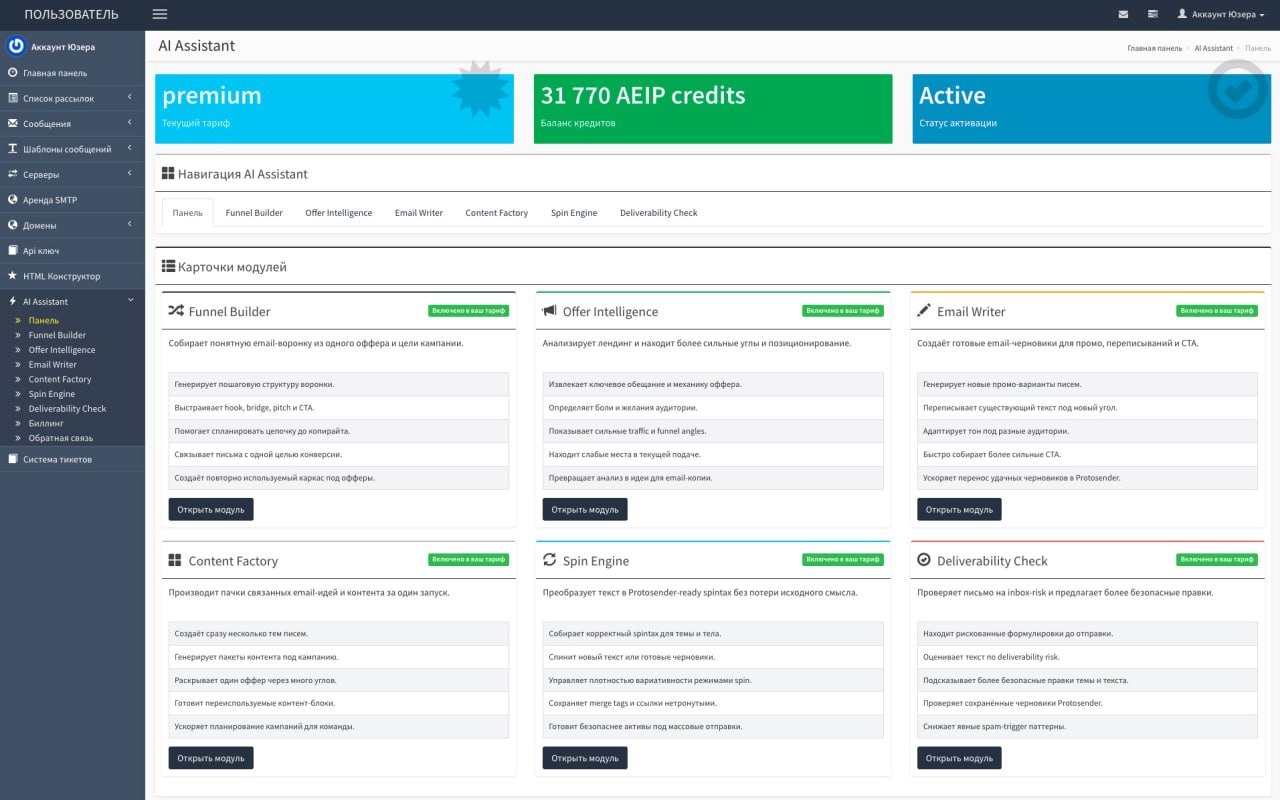Click the Offer Intelligence megaphone icon

(x=549, y=311)
